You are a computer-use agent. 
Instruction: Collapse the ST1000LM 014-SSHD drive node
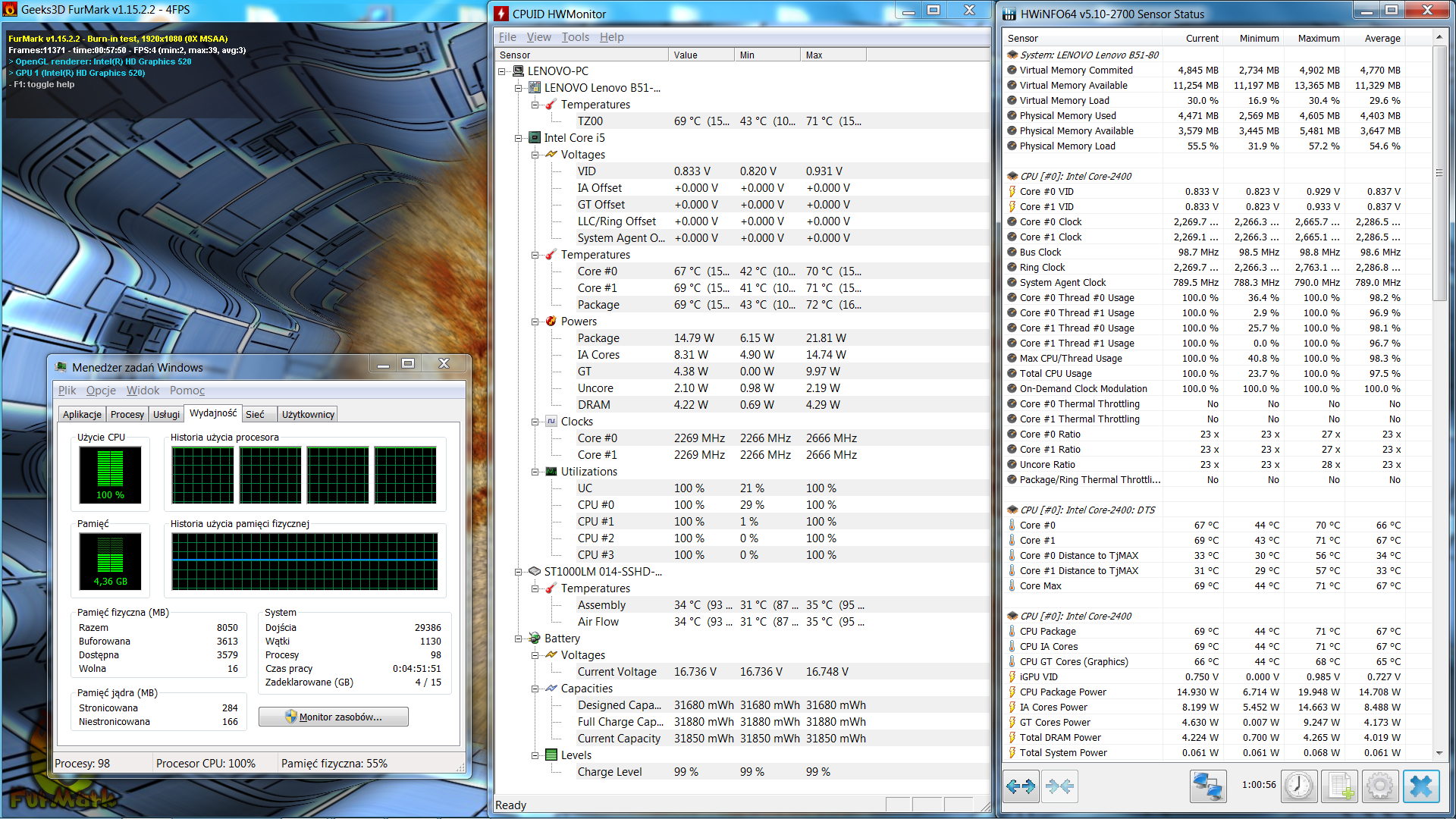click(519, 572)
